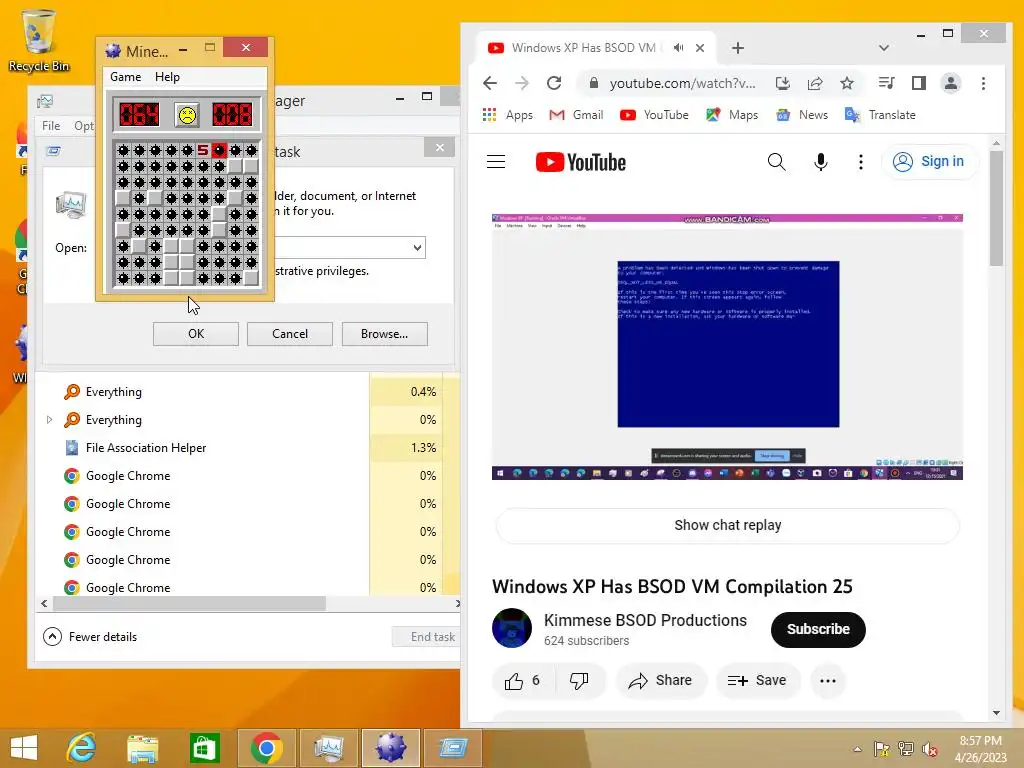
Task: Open the dropdown arrow of the Open field
Action: coord(417,248)
